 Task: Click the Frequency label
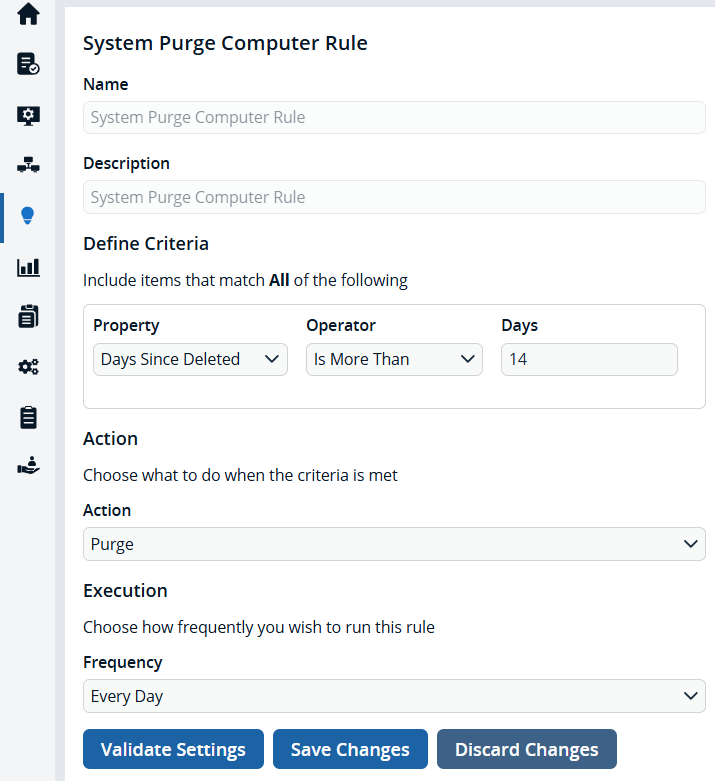[123, 662]
